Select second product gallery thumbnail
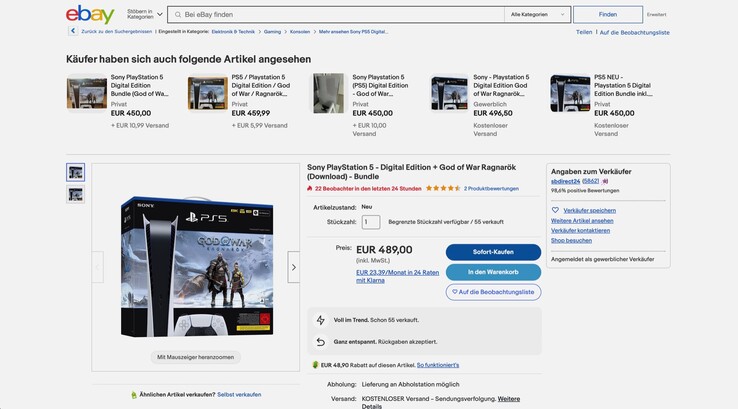738x409 pixels. click(75, 194)
